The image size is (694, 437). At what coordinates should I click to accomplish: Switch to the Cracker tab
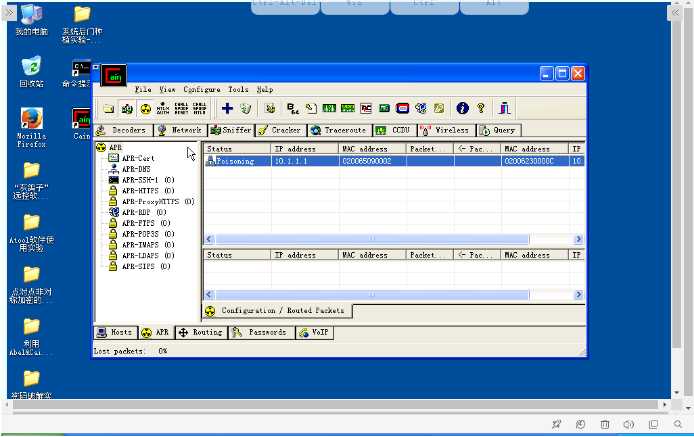pos(281,130)
